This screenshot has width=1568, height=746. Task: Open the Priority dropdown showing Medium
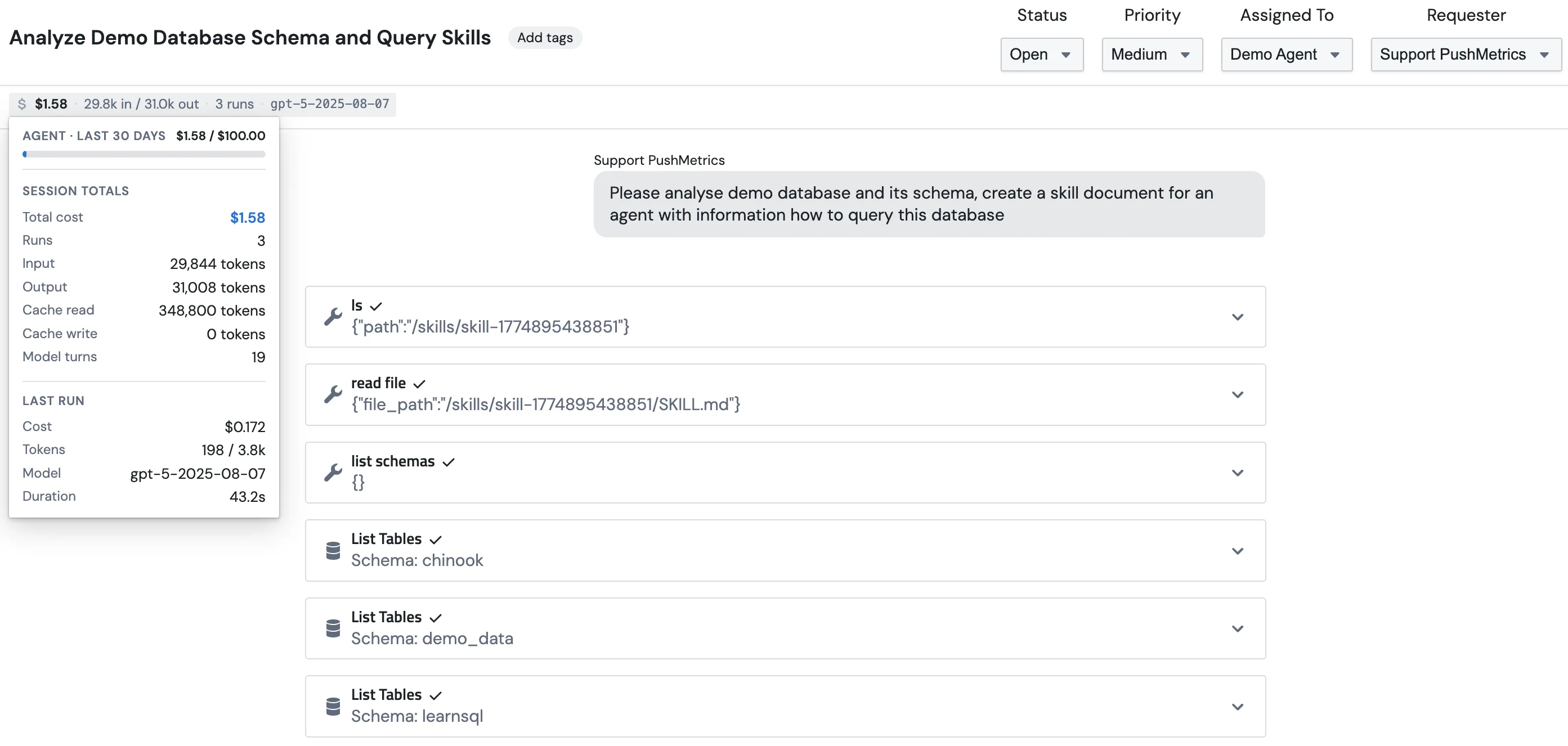(x=1152, y=54)
